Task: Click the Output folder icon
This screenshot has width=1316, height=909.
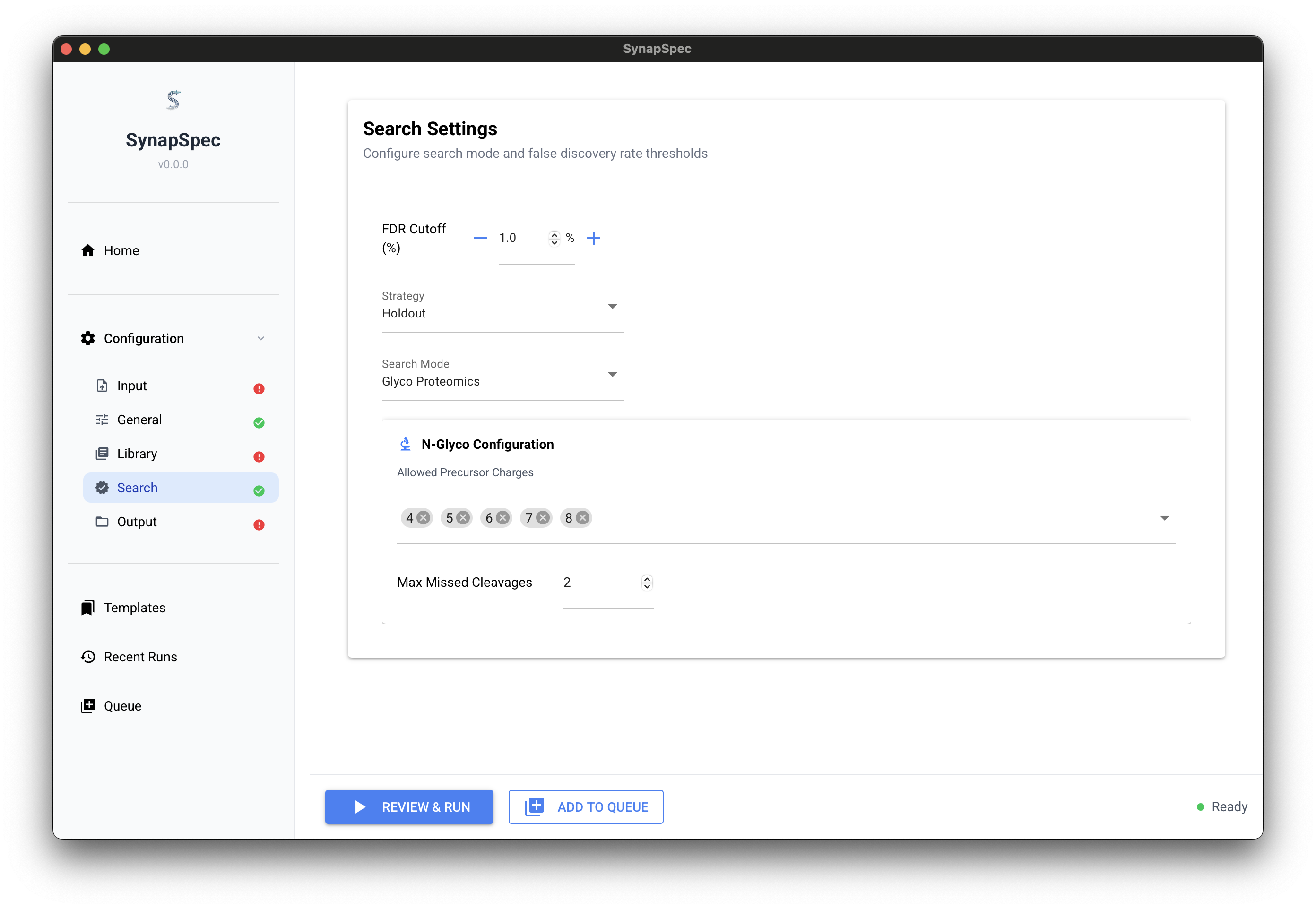Action: tap(102, 522)
